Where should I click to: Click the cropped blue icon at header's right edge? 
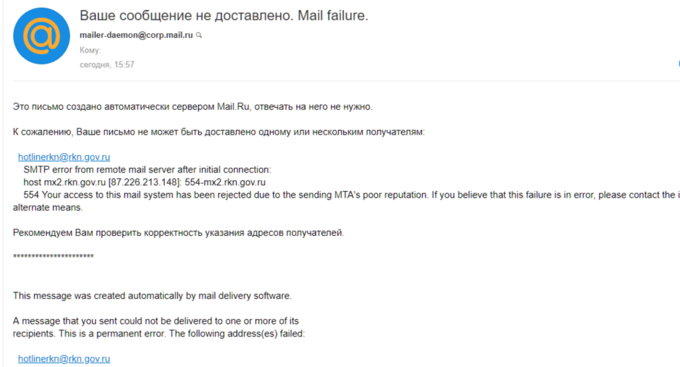click(678, 64)
